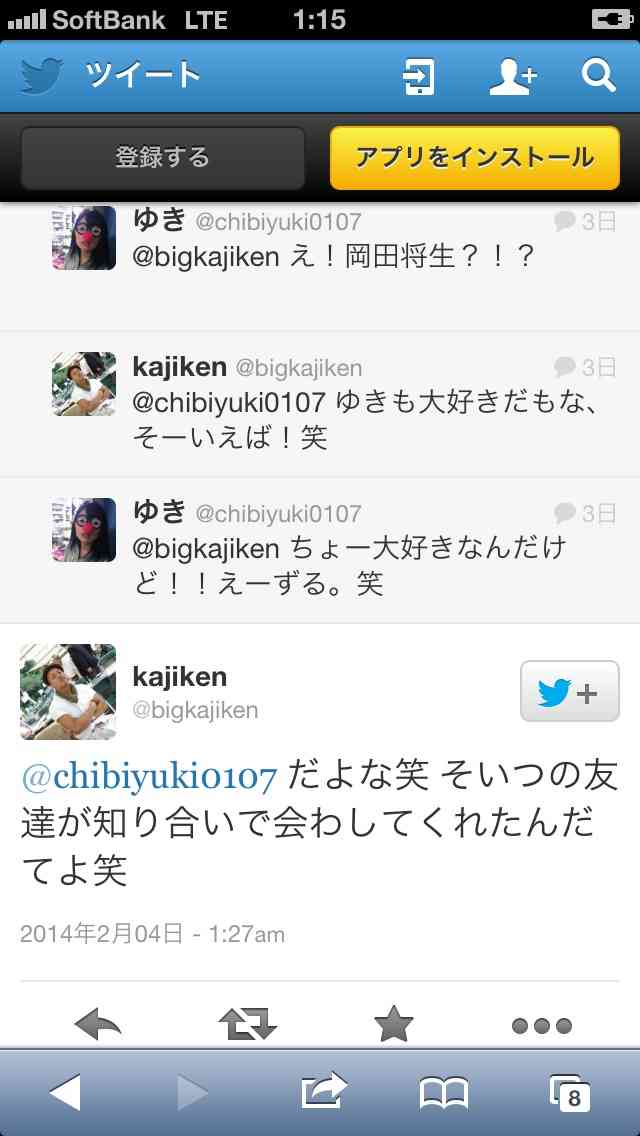Open the @chibiyuki0107 mention link in main tweet
640x1136 pixels.
149,778
